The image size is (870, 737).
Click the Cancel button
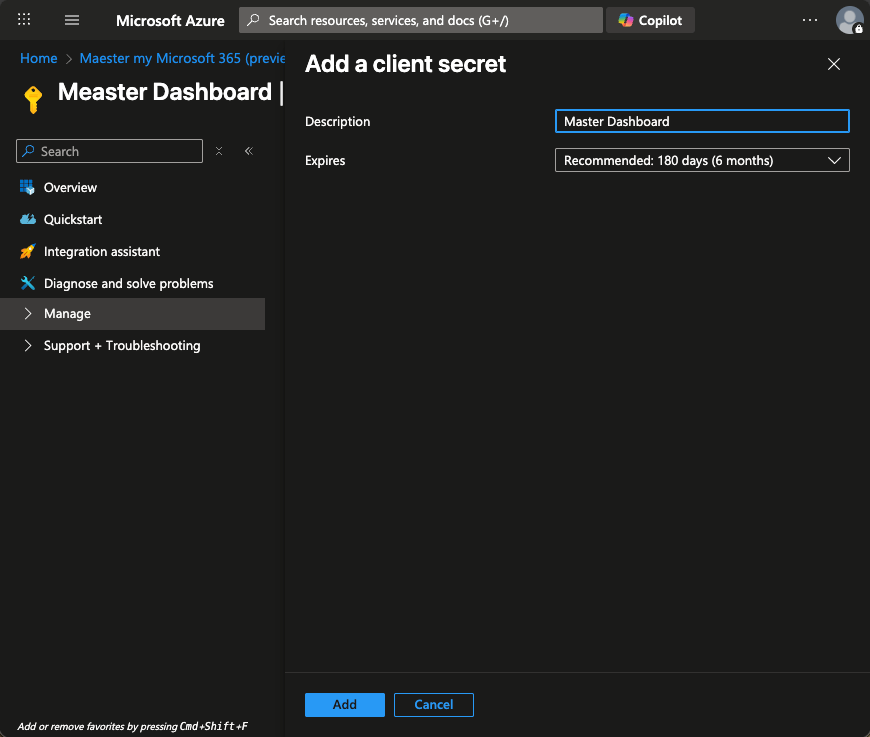click(433, 704)
